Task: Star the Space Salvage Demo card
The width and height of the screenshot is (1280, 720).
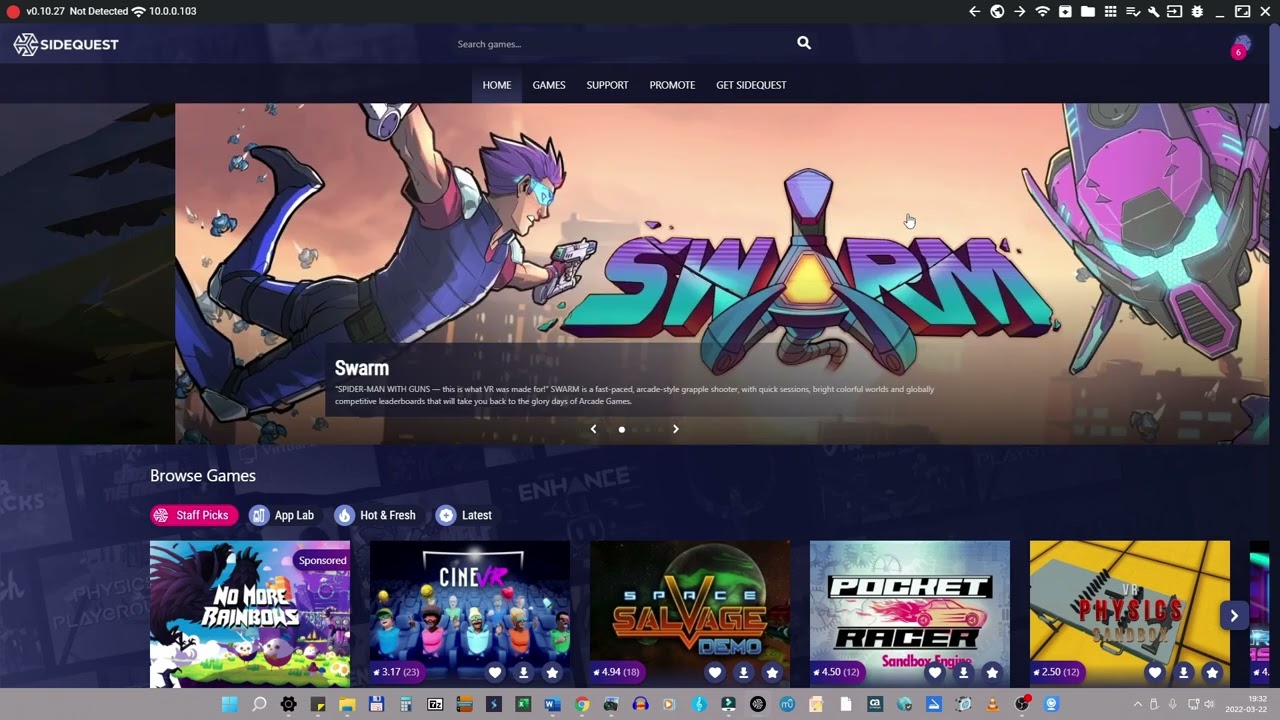Action: tap(771, 673)
